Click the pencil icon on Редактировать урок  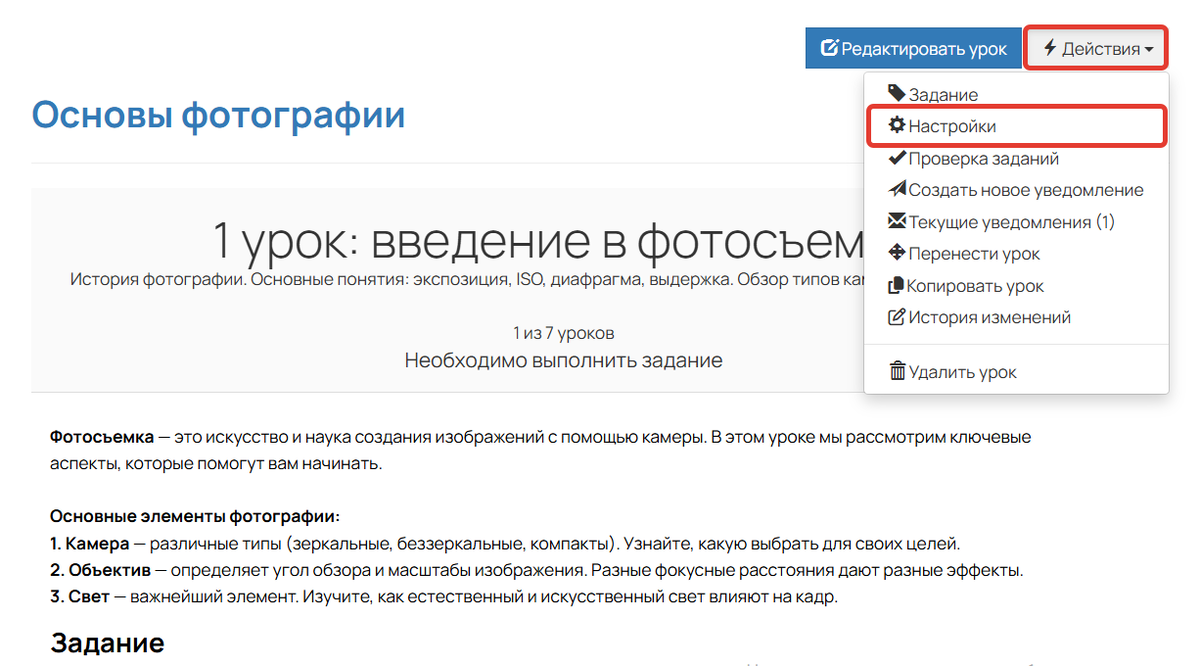point(831,47)
